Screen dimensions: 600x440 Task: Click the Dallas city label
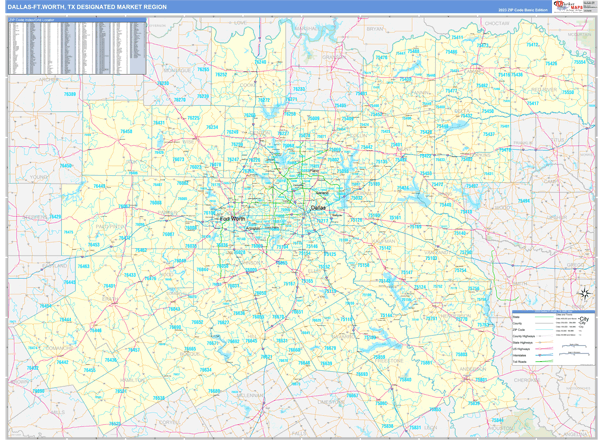318,208
